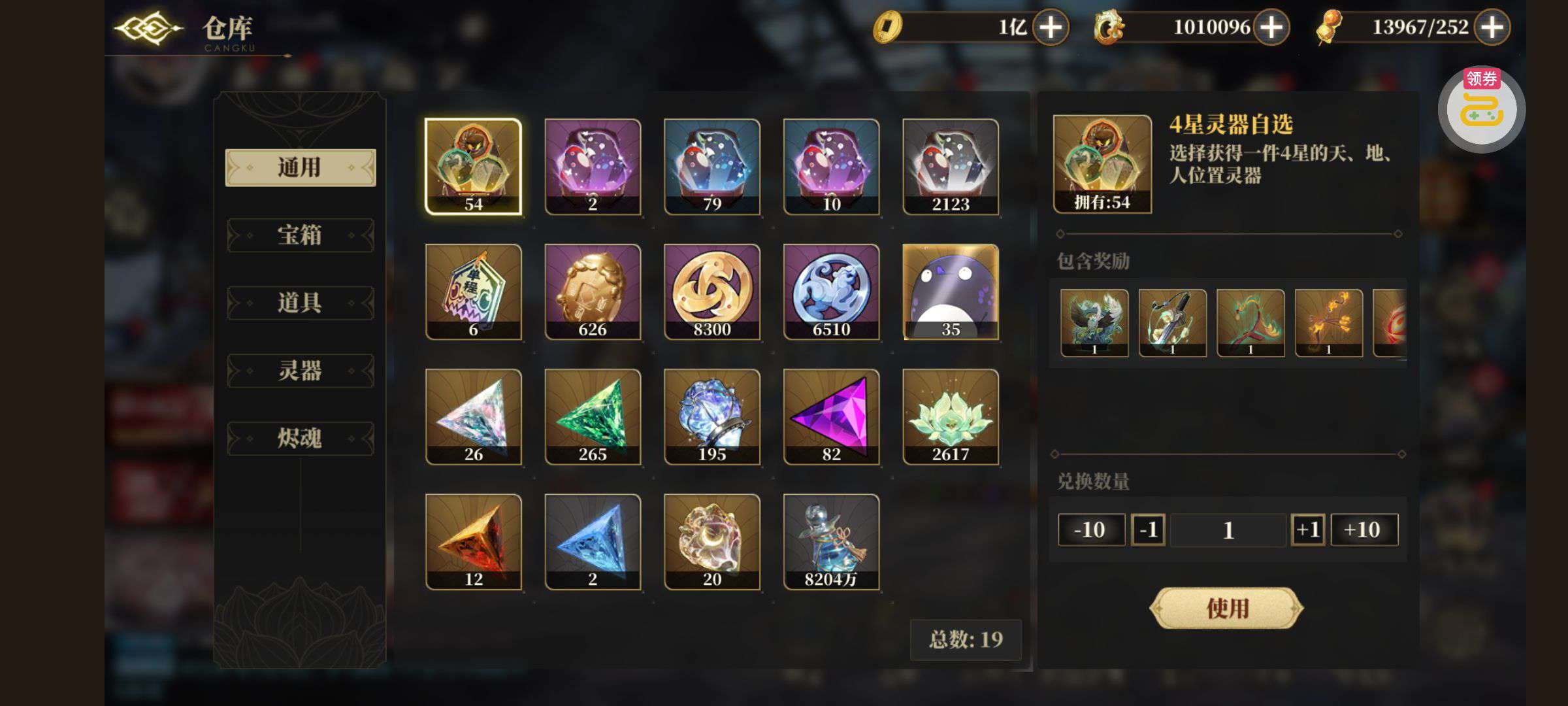The width and height of the screenshot is (1568, 706).
Task: View the first reward thumbnail under 包含奖励
Action: pyautogui.click(x=1094, y=323)
